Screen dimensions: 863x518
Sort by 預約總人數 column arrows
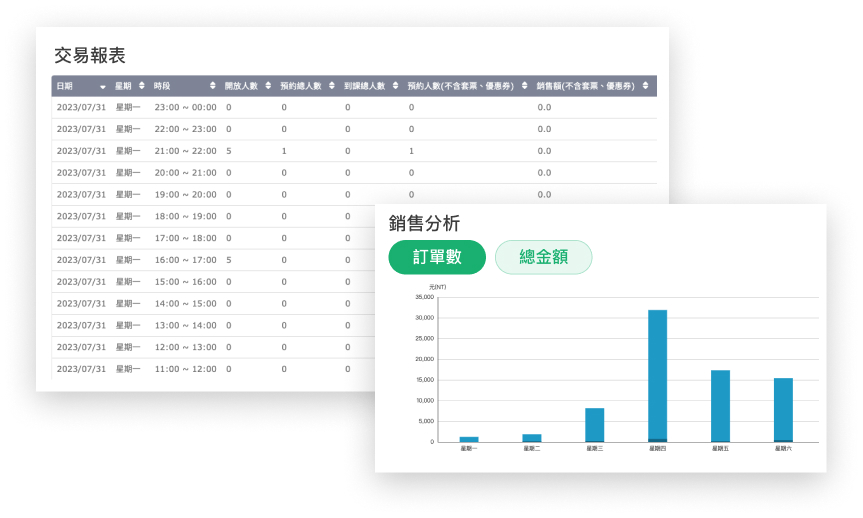click(332, 86)
